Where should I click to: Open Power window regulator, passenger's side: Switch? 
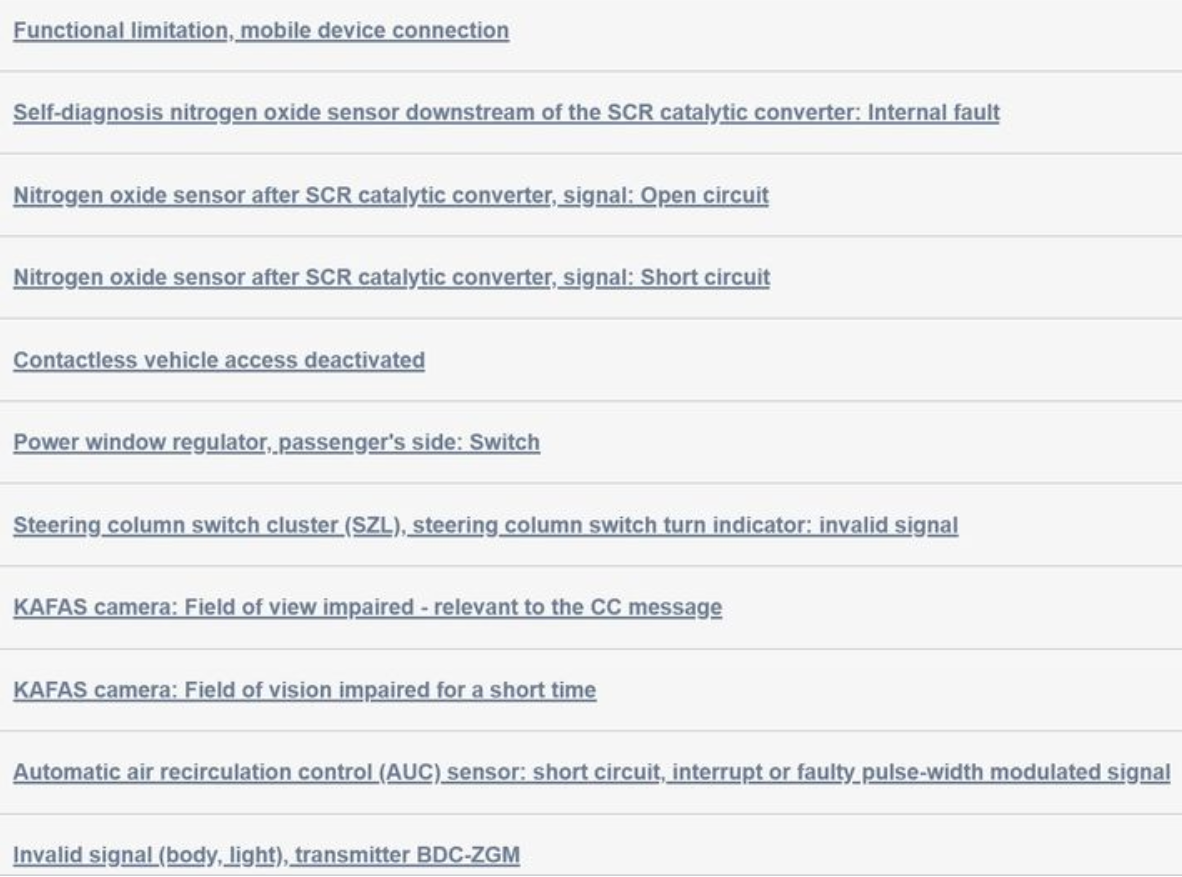(x=276, y=443)
